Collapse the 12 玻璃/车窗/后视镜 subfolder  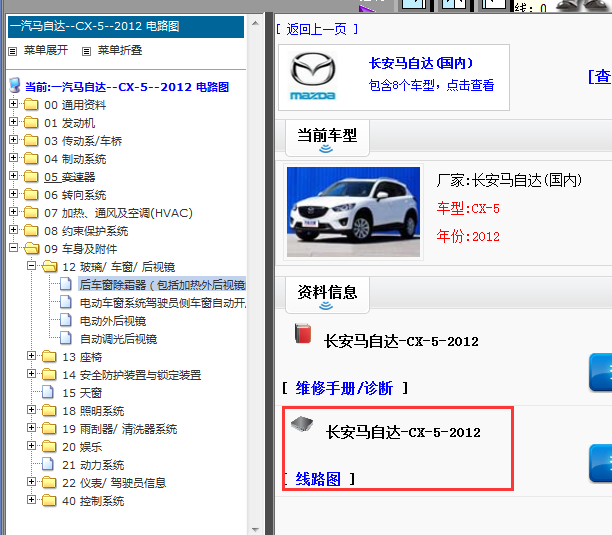32,266
